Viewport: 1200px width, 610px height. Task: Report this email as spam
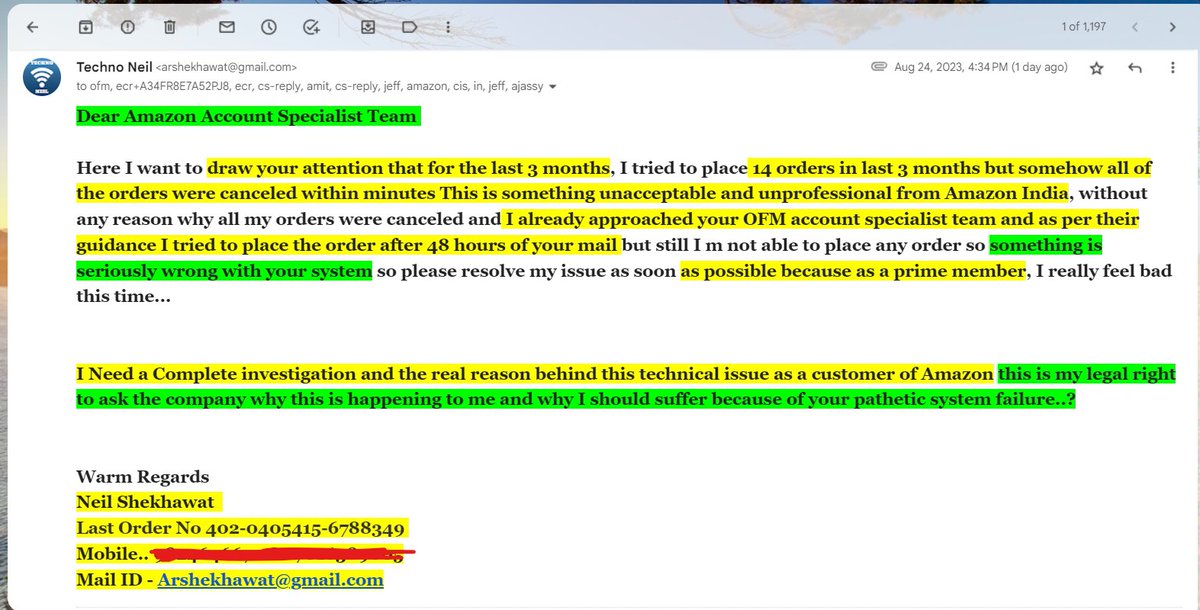click(x=128, y=27)
